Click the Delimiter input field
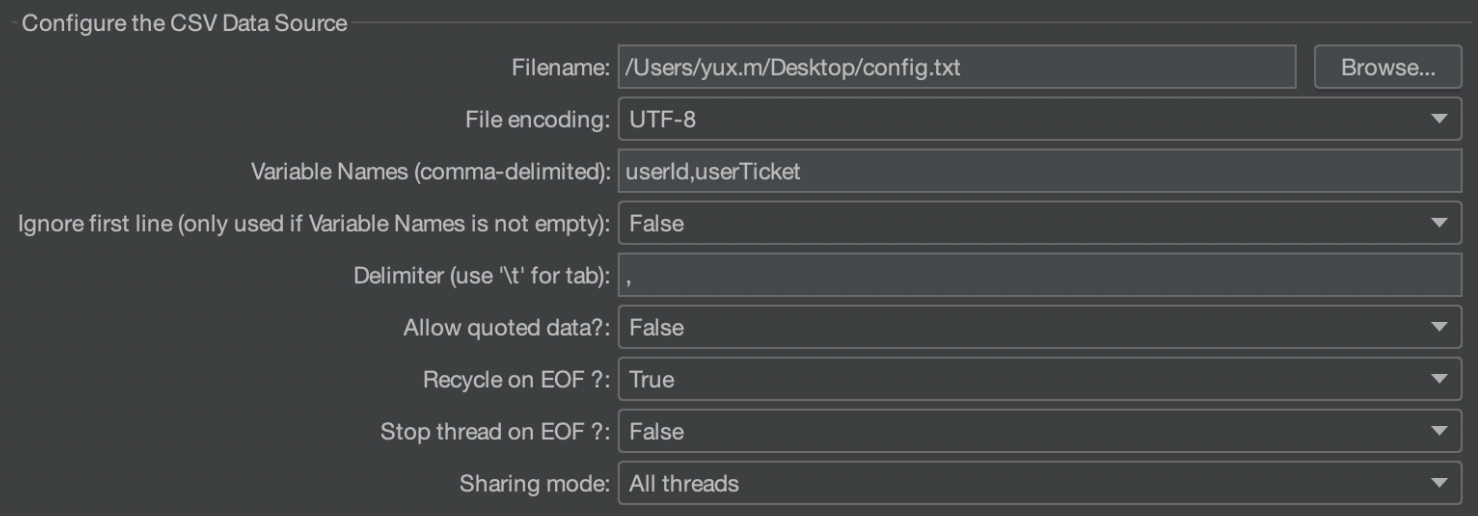The height and width of the screenshot is (516, 1478). click(1040, 275)
